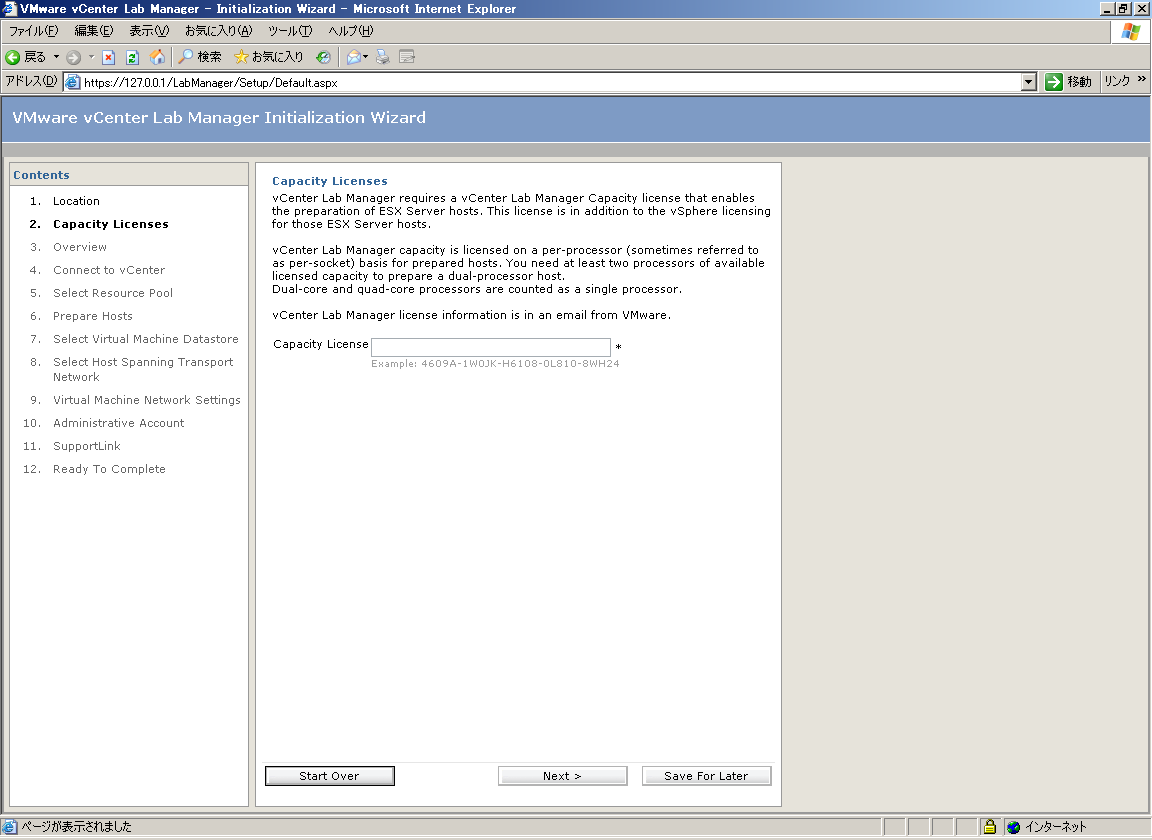The height and width of the screenshot is (840, 1152).
Task: Open the Back button history dropdown arrow
Action: tap(56, 57)
